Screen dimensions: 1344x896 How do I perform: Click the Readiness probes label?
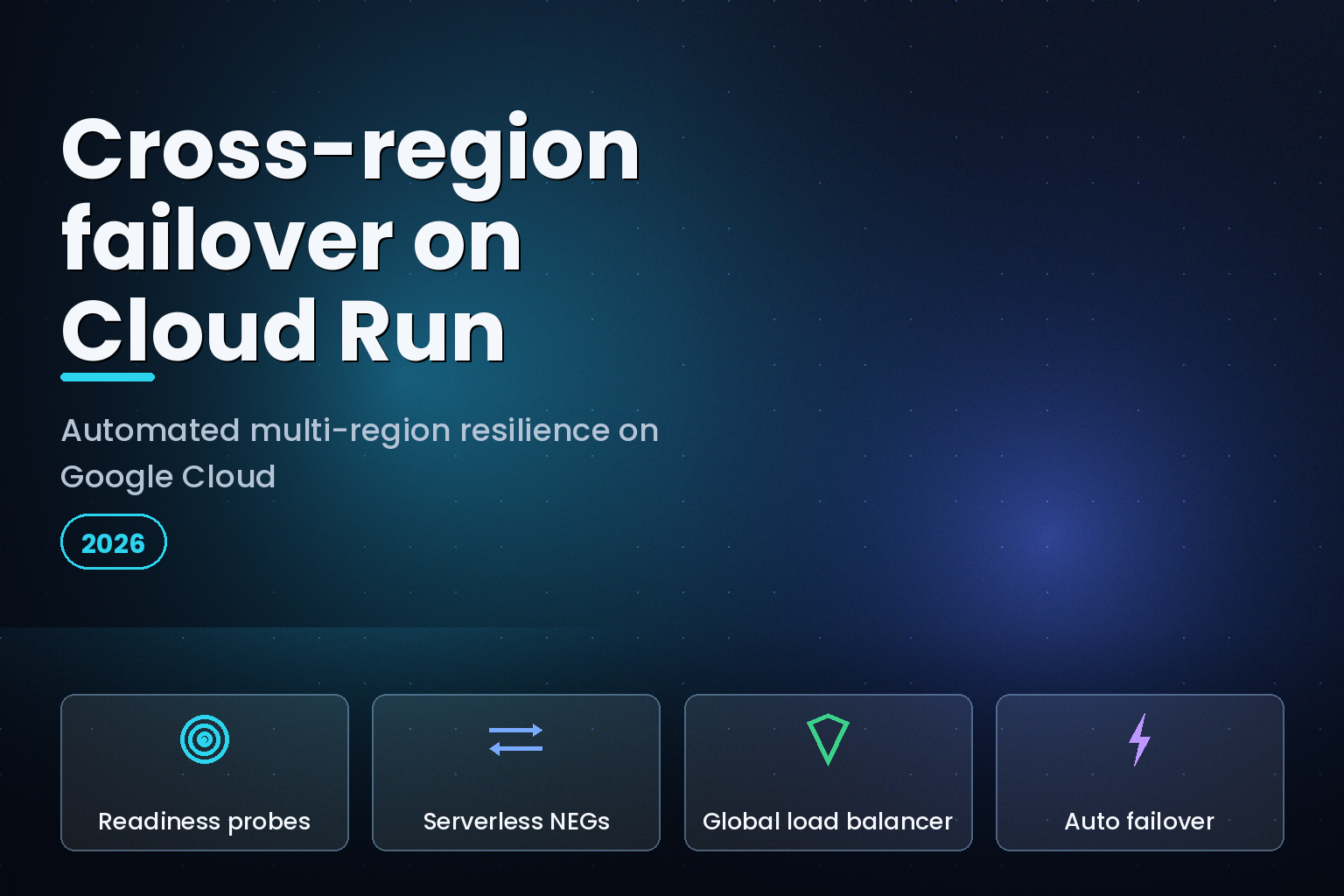tap(205, 822)
